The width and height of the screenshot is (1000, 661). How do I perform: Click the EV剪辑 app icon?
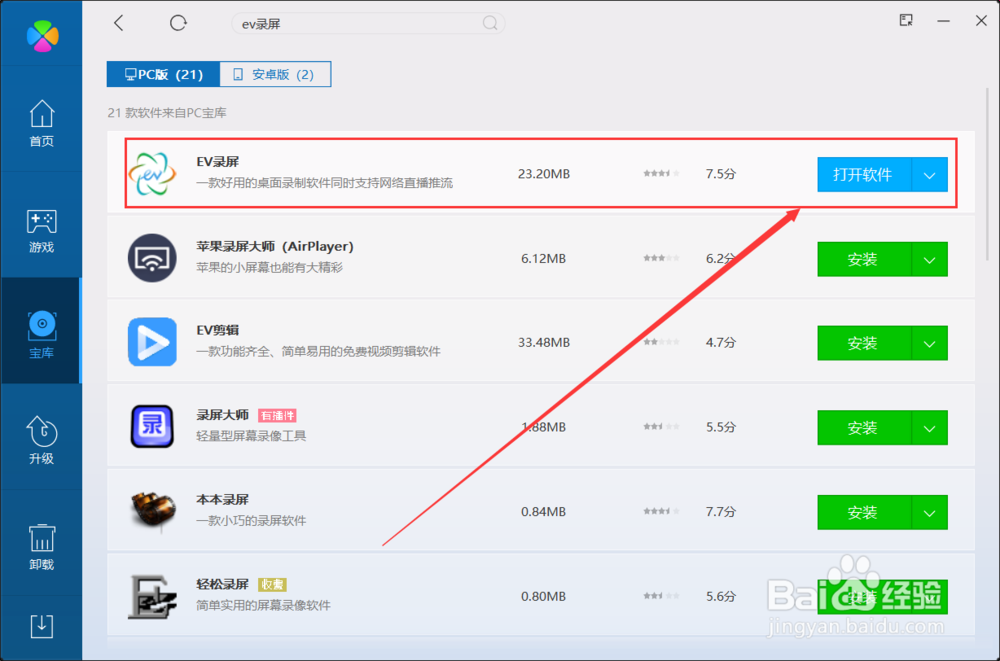[152, 342]
